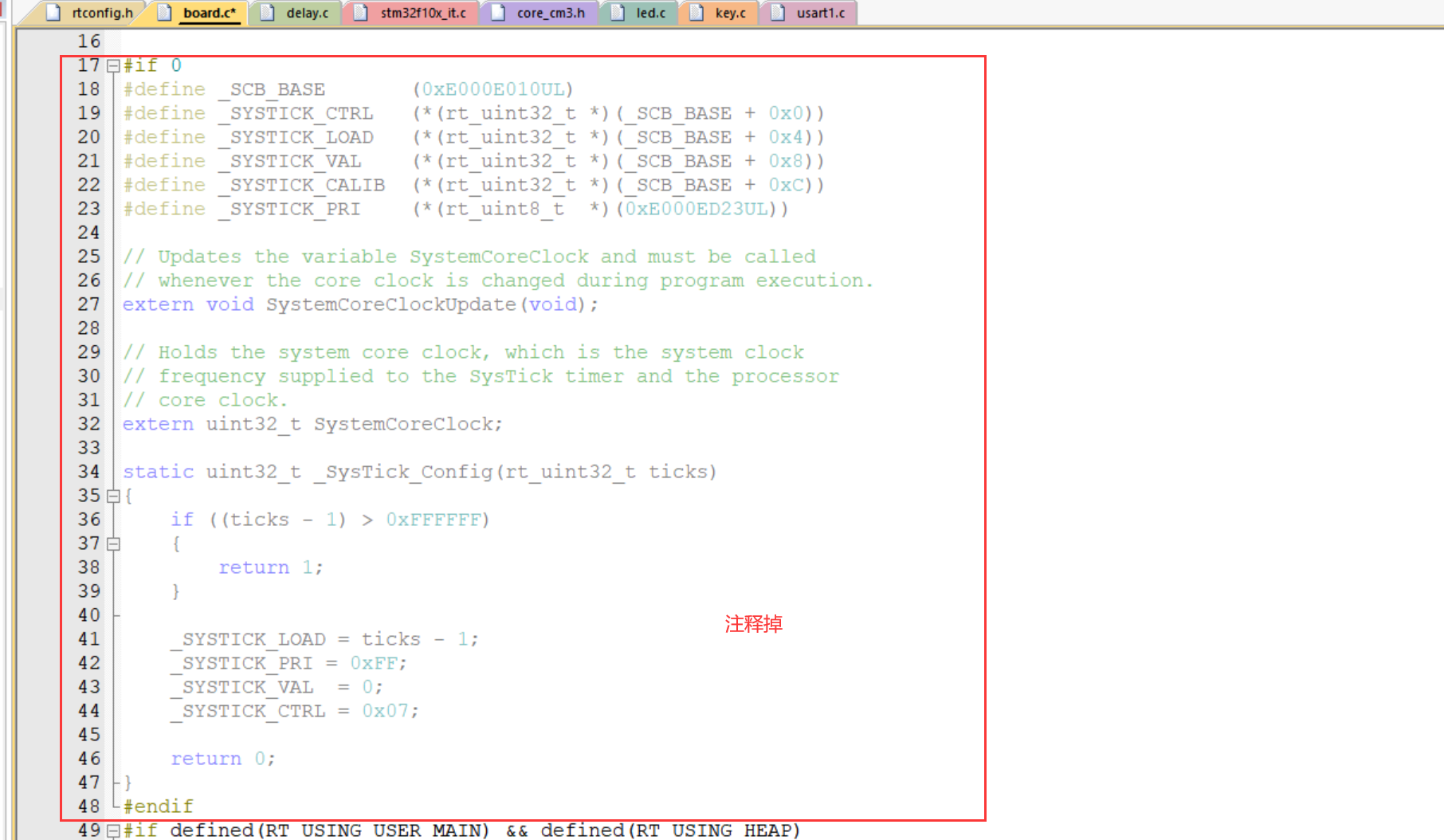1444x840 pixels.
Task: Click the #endif directive on line 48
Action: coord(158,807)
